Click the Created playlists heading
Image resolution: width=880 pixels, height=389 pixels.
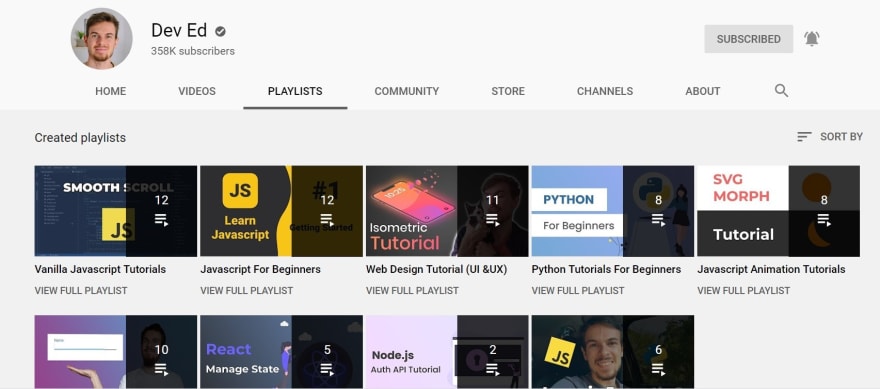click(80, 138)
